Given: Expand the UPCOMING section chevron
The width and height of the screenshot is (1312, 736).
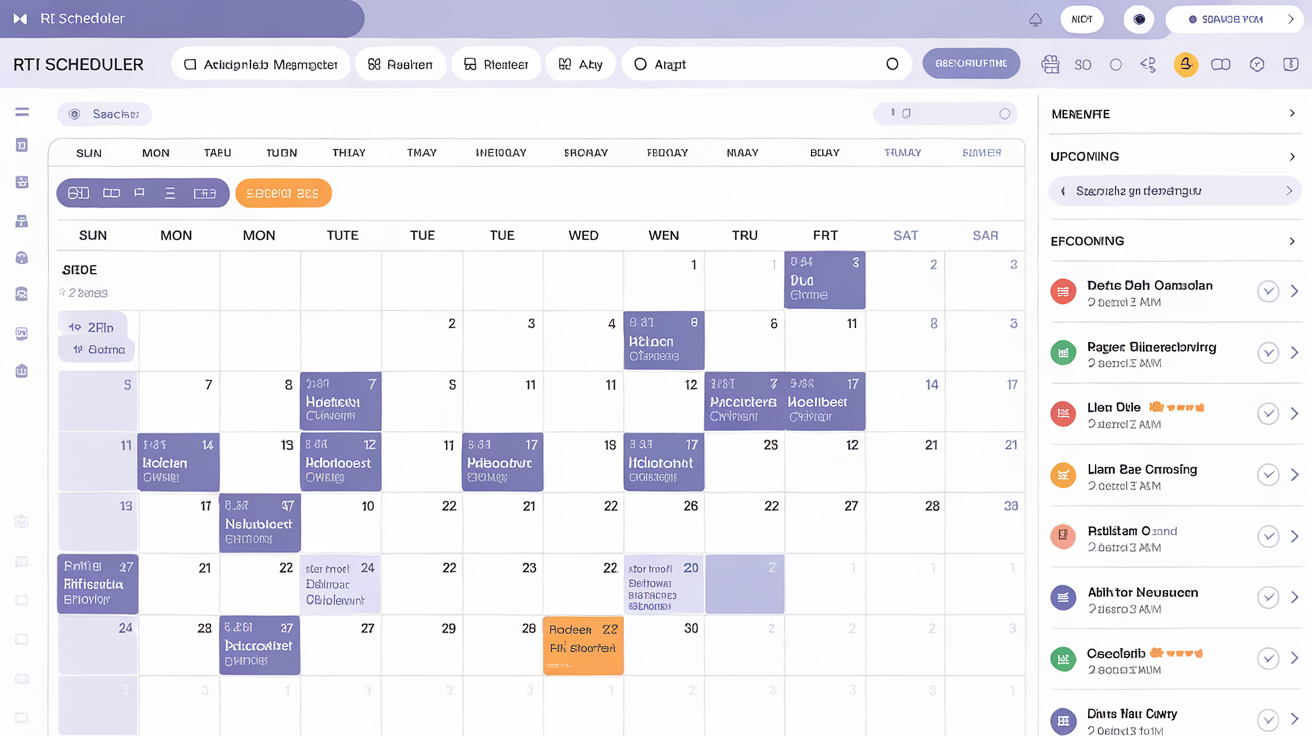Looking at the screenshot, I should pos(1292,157).
